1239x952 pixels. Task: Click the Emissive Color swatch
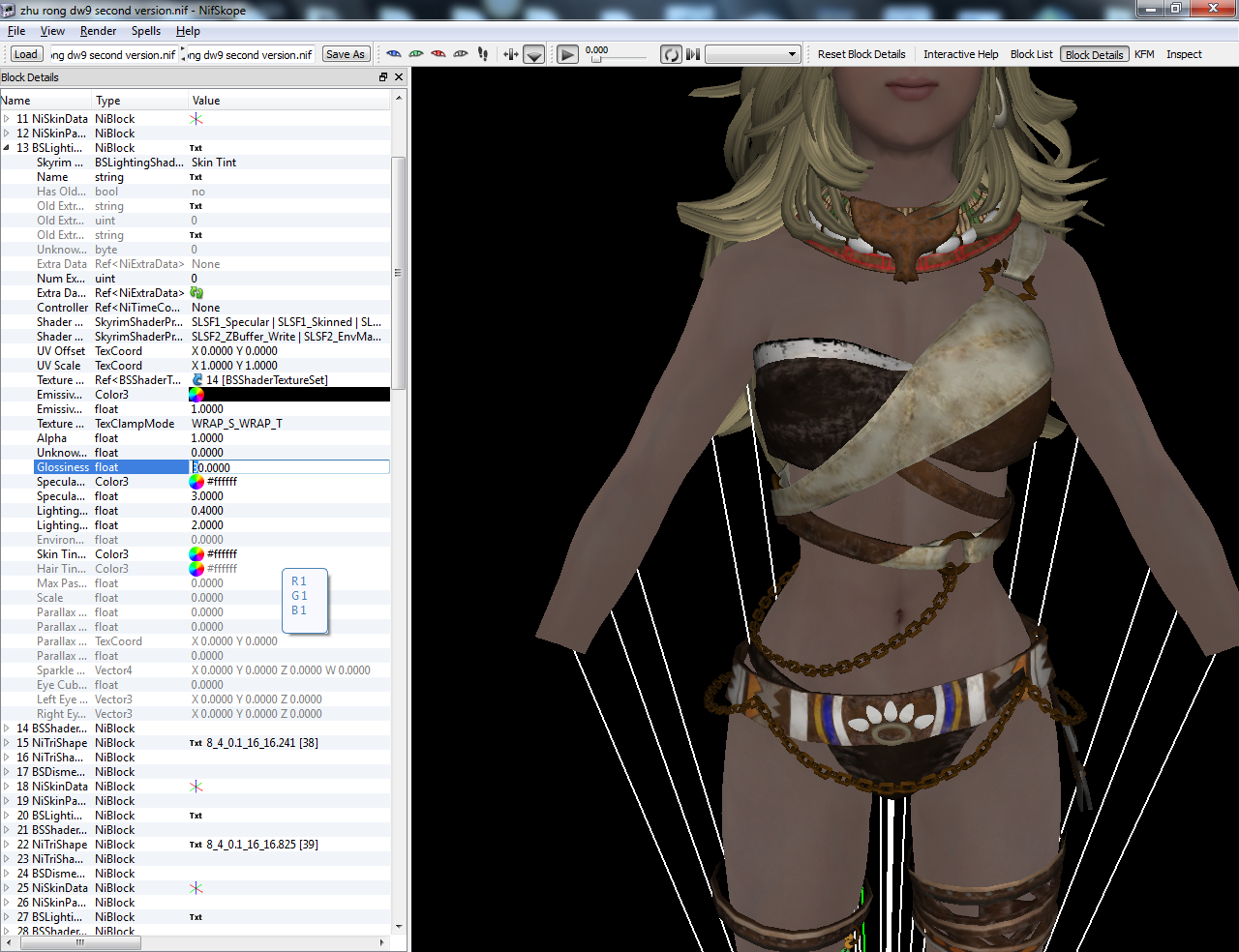point(196,395)
